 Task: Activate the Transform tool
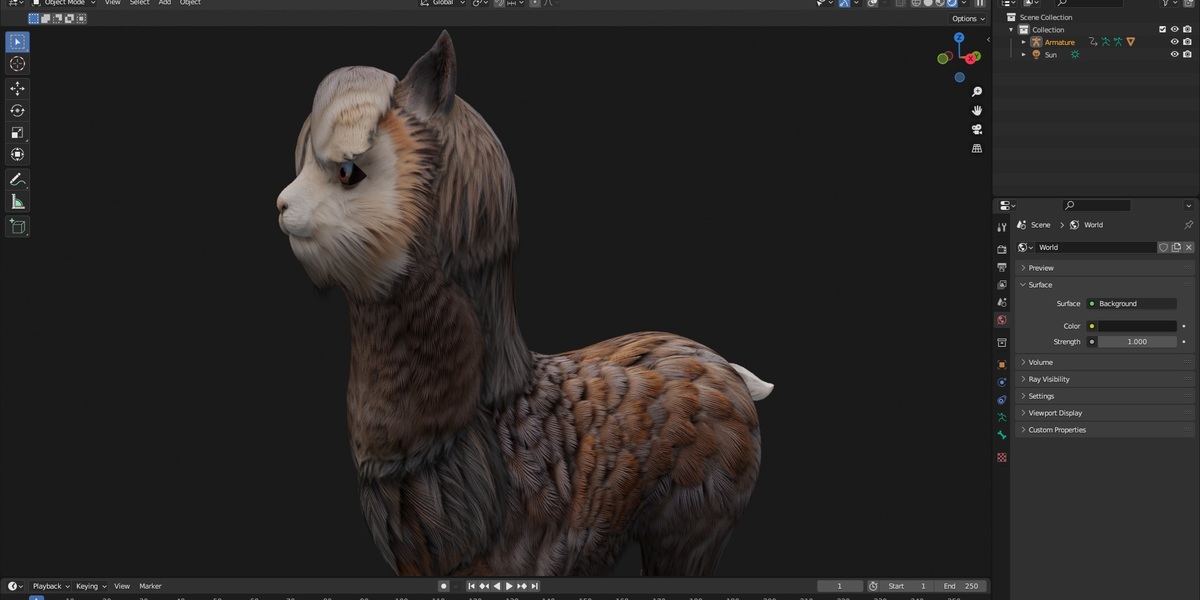[17, 155]
